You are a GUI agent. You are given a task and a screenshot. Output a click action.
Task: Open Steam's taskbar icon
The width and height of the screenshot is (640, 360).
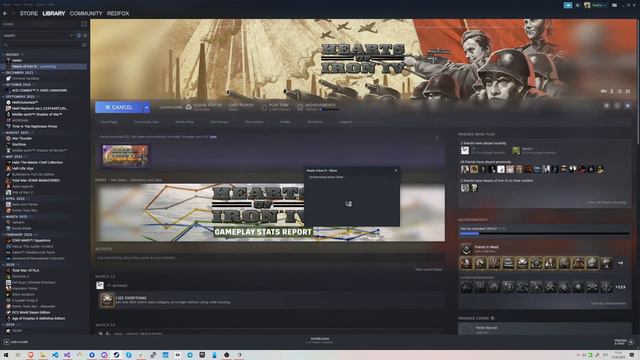(116, 355)
